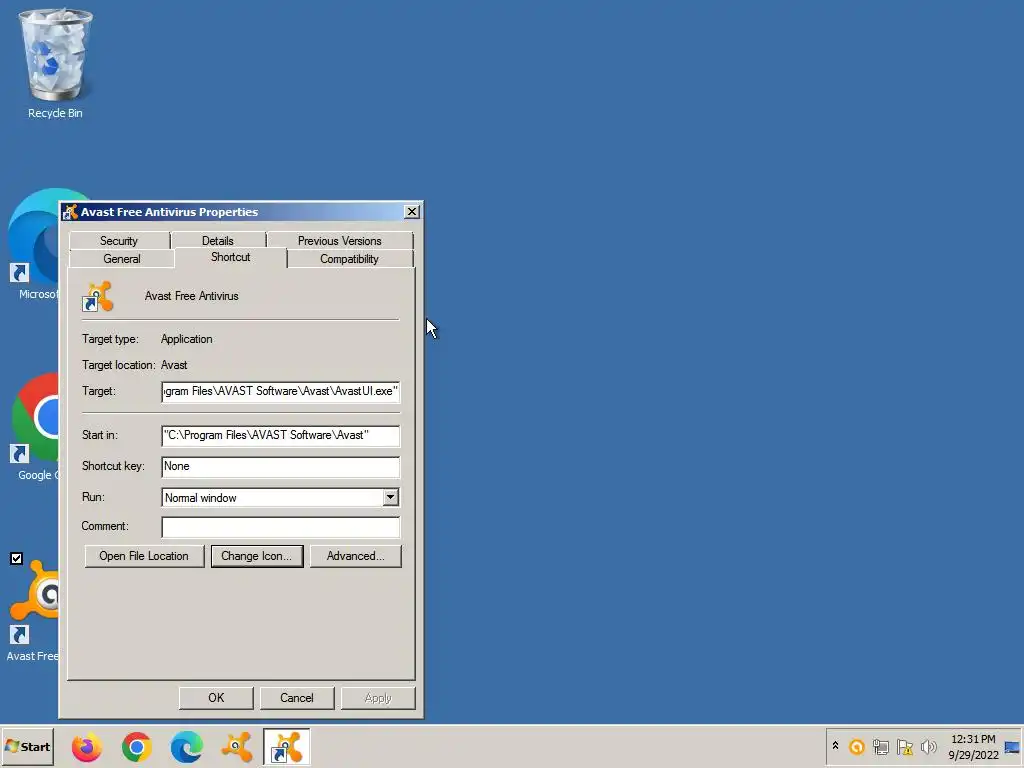
Task: Expand the Run window mode dropdown
Action: click(x=391, y=498)
